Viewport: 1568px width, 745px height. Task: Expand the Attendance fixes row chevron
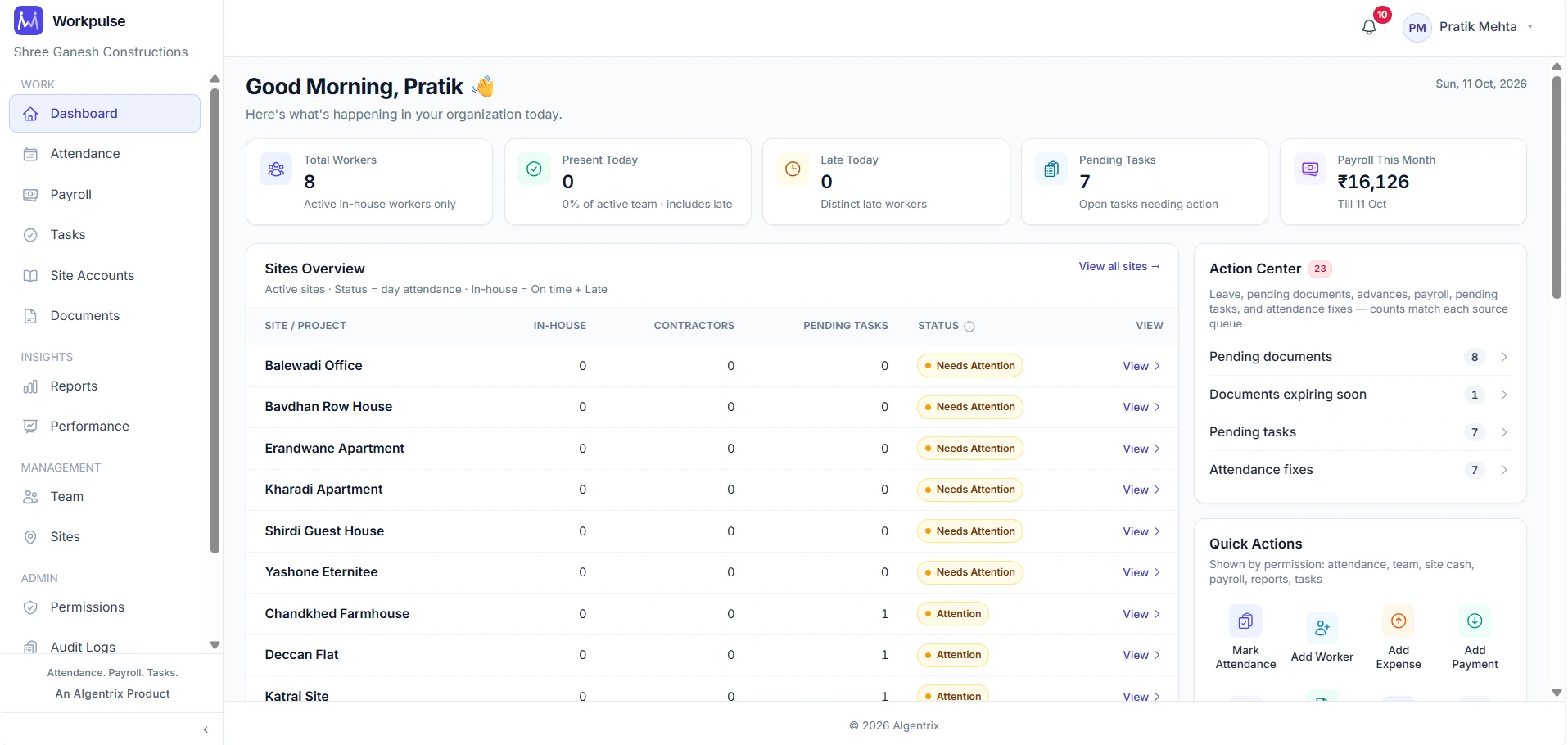coord(1504,470)
